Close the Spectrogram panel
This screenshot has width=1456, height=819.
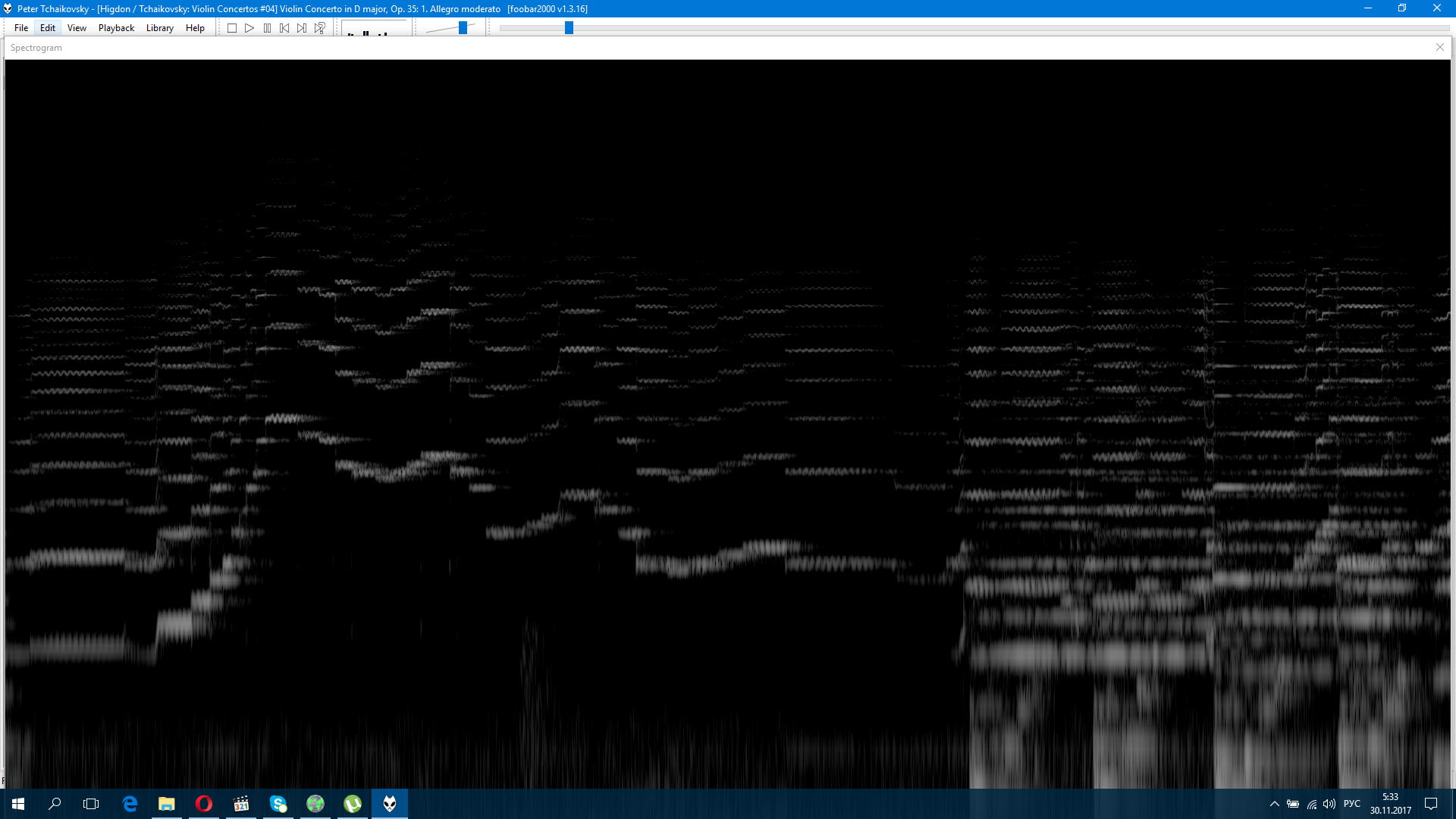pos(1440,47)
